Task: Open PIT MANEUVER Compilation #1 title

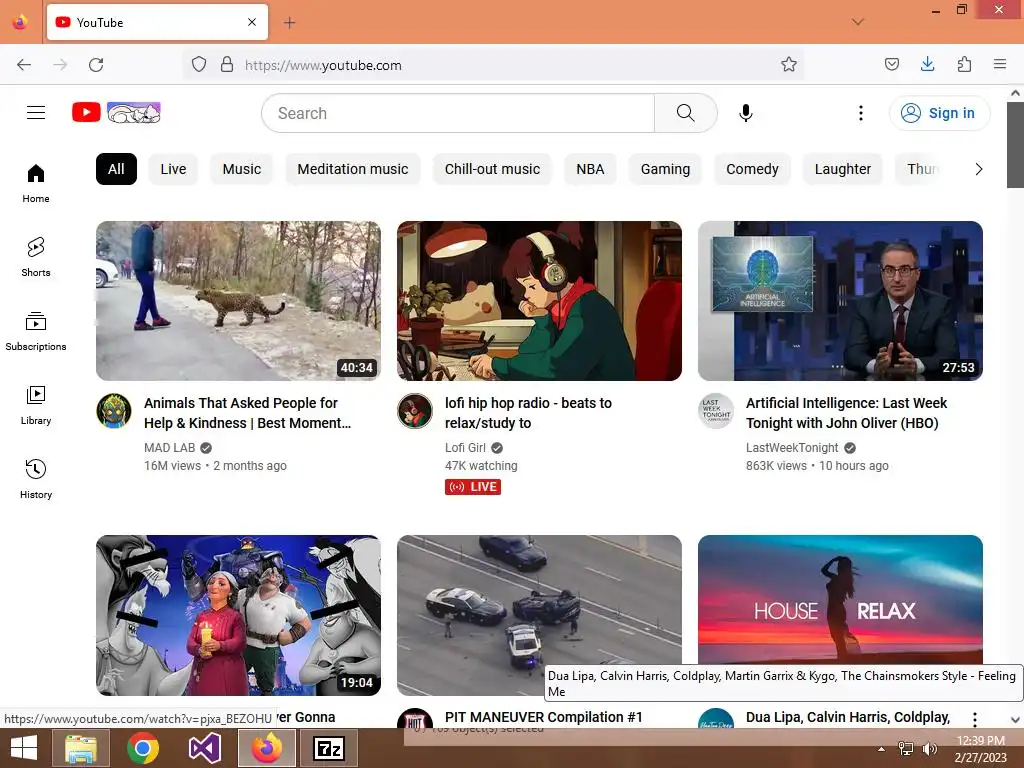Action: point(543,717)
